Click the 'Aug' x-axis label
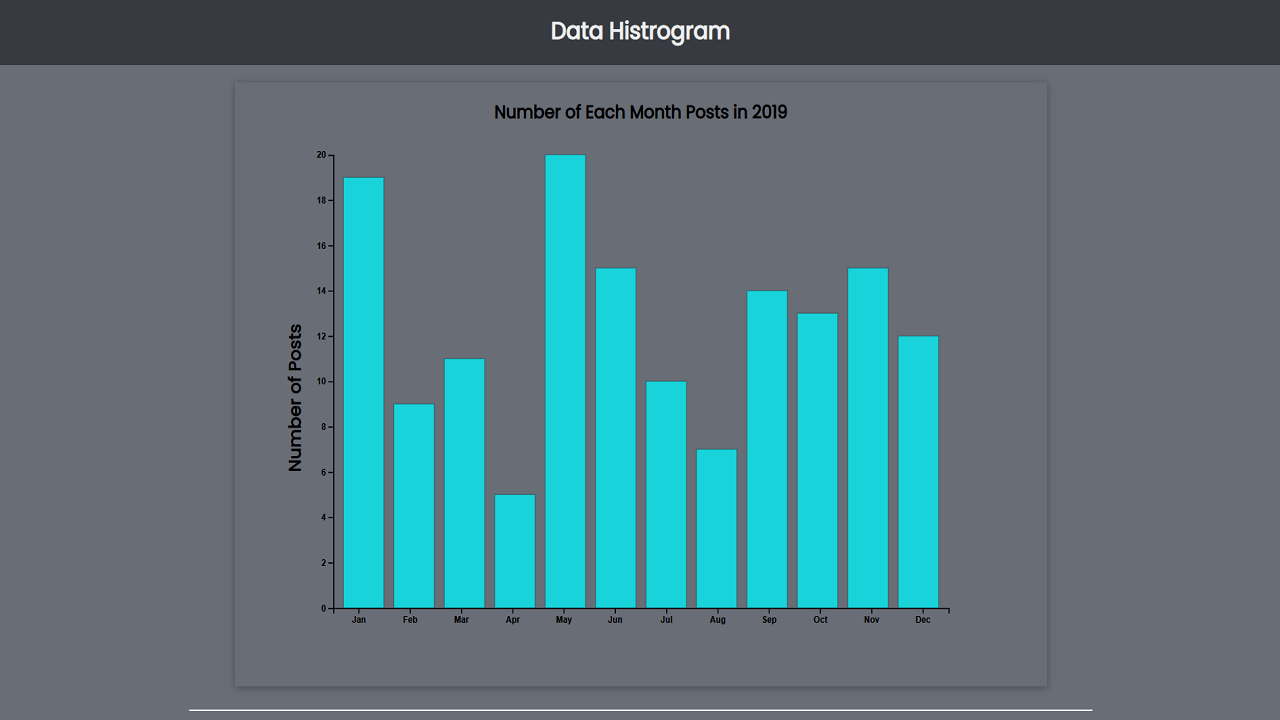Image resolution: width=1280 pixels, height=720 pixels. [x=717, y=620]
